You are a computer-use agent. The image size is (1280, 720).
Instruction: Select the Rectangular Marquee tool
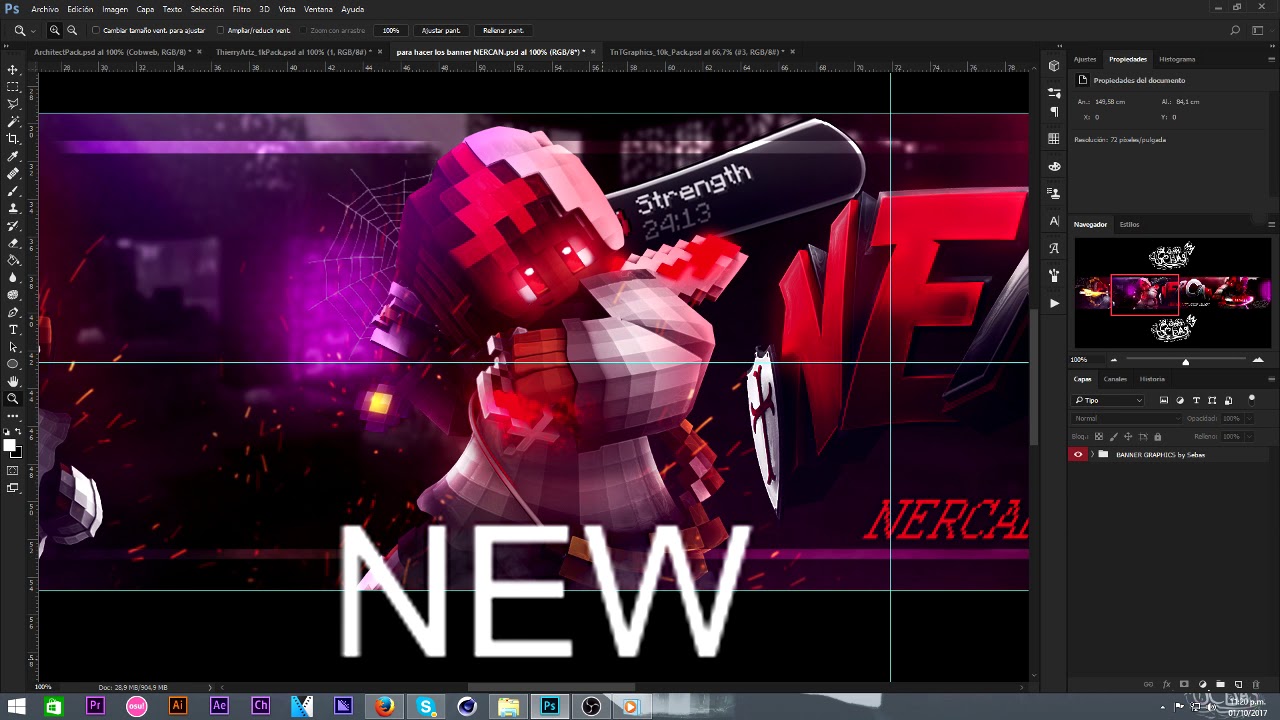pos(13,87)
